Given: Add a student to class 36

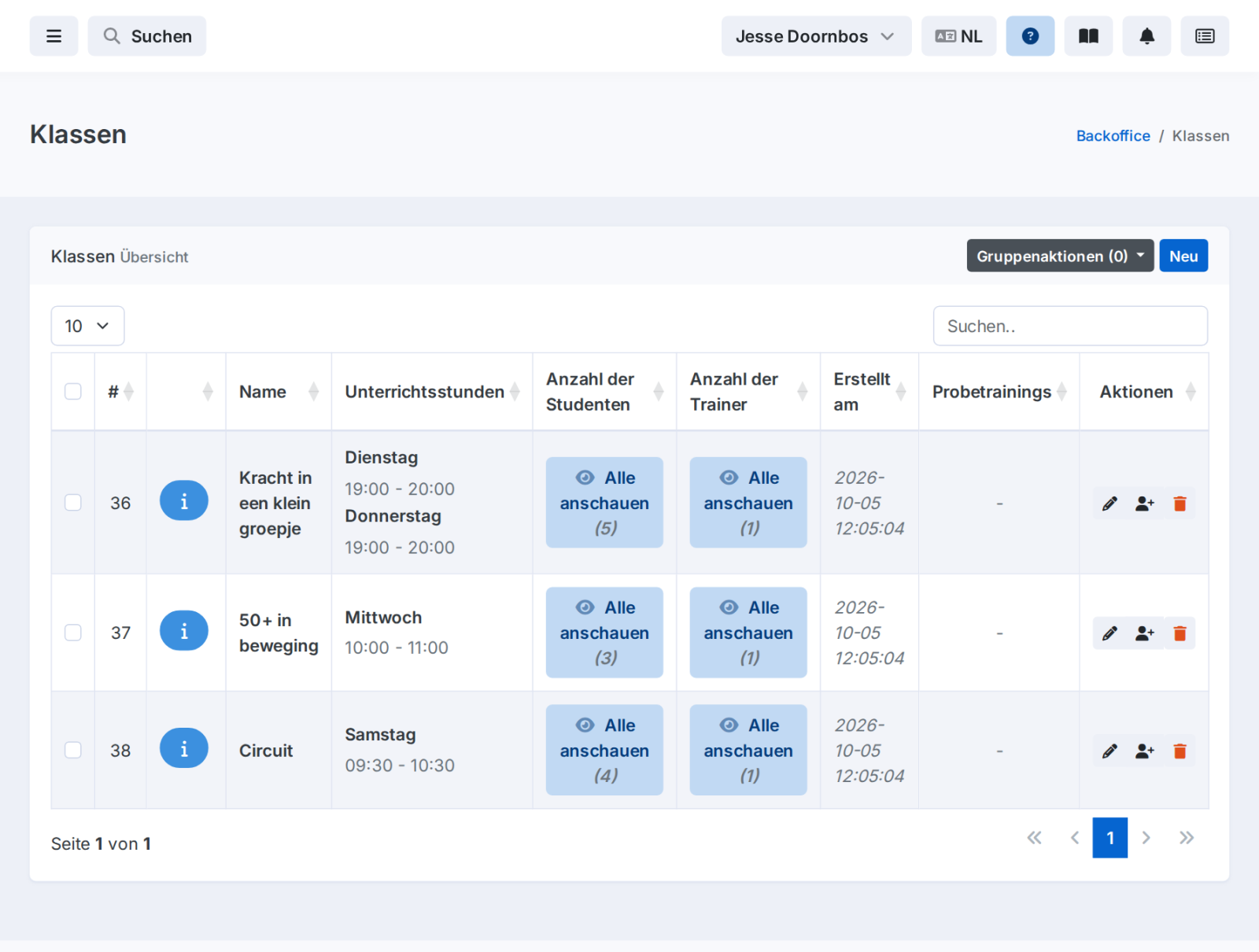Looking at the screenshot, I should (x=1144, y=504).
